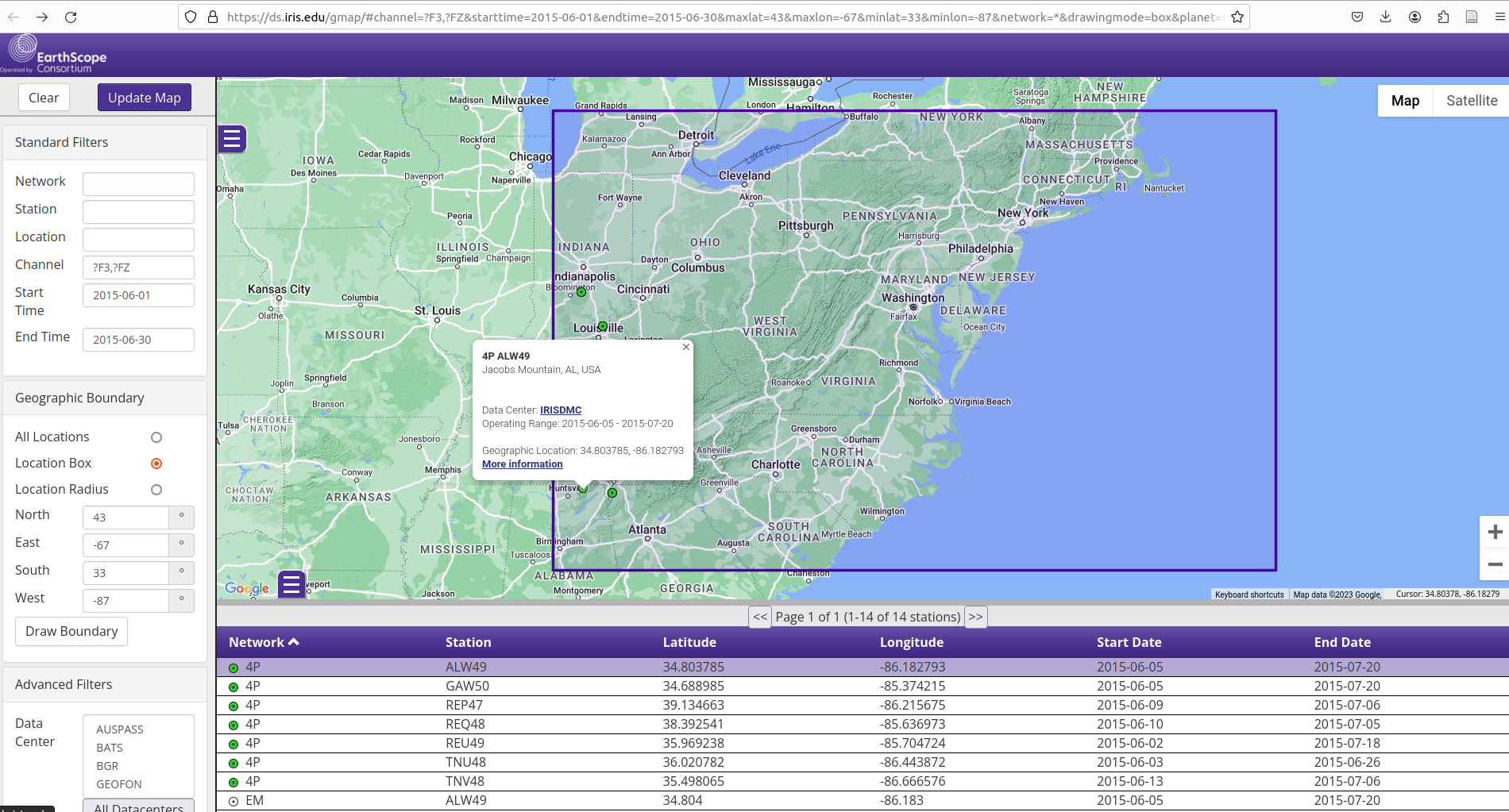Sort by the Station column header
Image resolution: width=1509 pixels, height=812 pixels.
[468, 642]
